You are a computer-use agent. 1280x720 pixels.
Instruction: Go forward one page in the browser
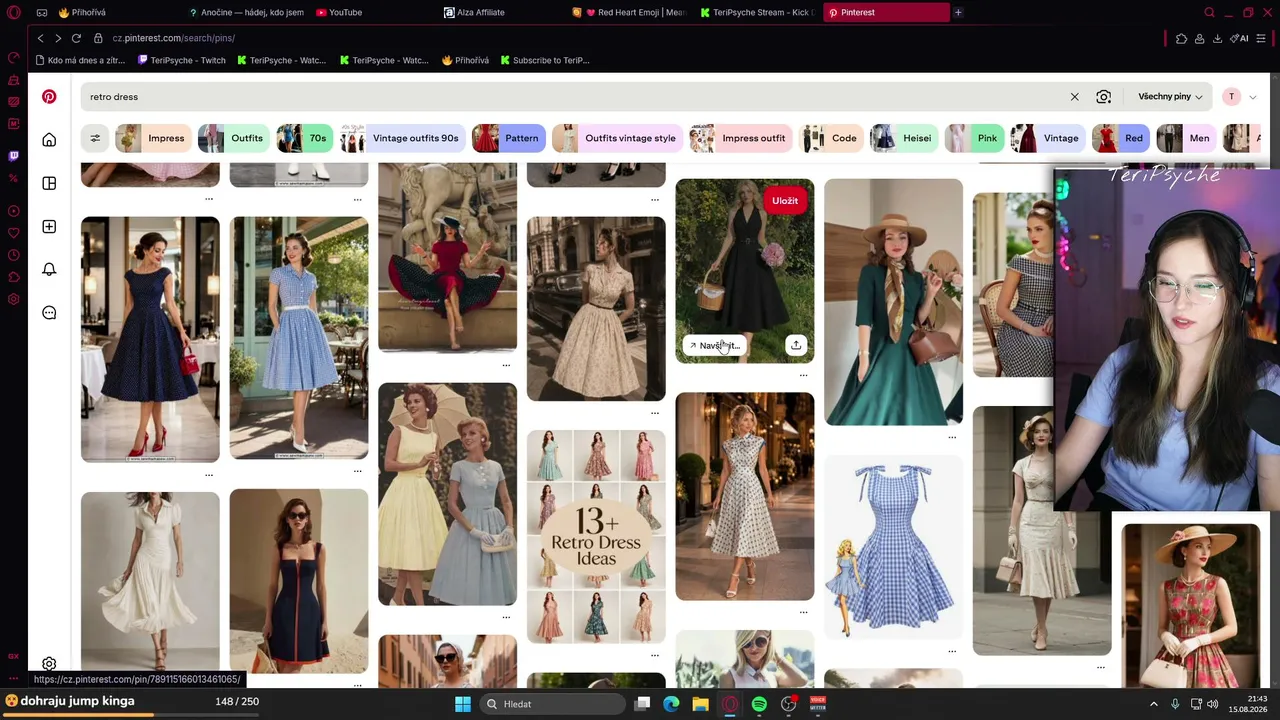pyautogui.click(x=58, y=38)
